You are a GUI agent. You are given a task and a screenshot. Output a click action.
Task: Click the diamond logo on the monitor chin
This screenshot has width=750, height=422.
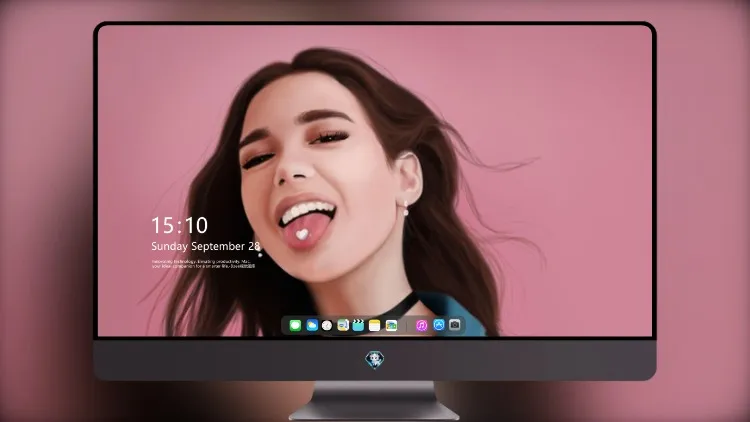pyautogui.click(x=375, y=359)
